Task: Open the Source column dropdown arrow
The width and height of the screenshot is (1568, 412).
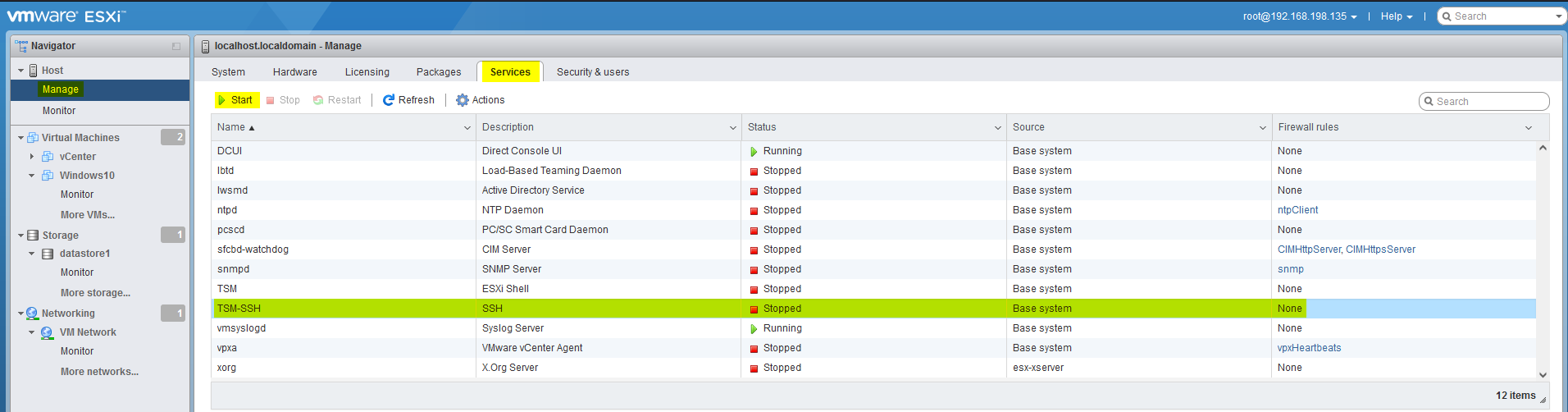Action: (1263, 128)
